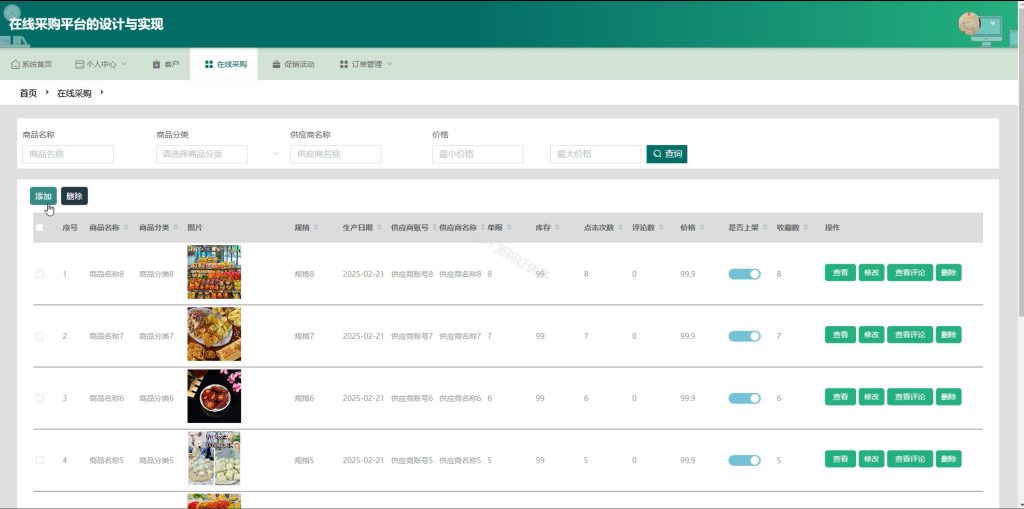Toggle the 是否上架 switch for 商品名称7

[744, 337]
